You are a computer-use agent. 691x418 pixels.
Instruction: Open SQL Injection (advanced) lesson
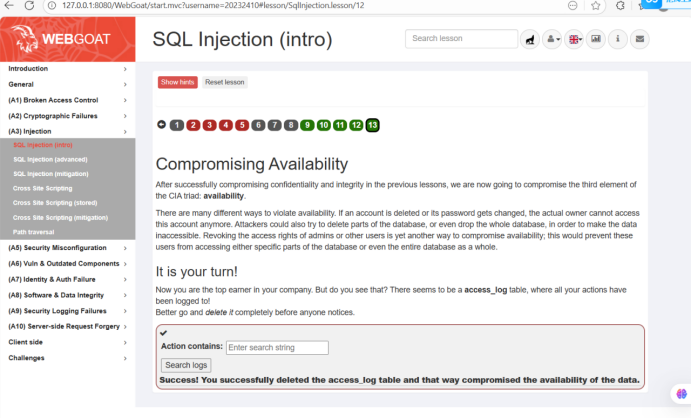tap(50, 159)
